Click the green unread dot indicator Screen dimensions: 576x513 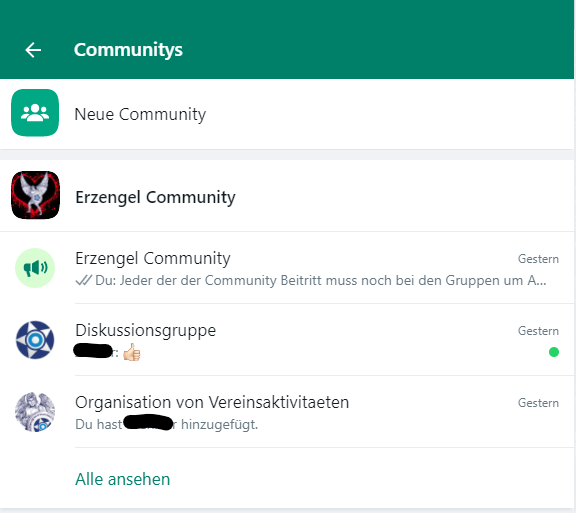point(554,352)
